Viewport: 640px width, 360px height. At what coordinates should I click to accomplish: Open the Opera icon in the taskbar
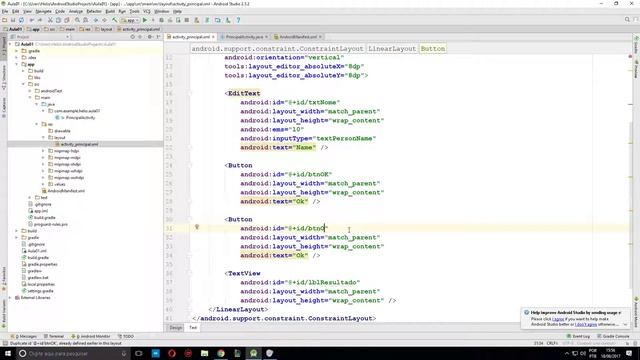[x=172, y=353]
